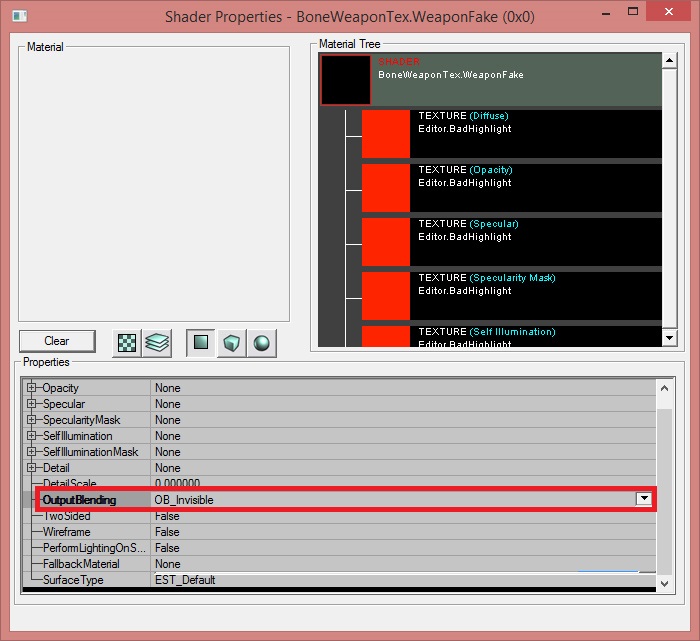Expand the Opacity property node

click(x=31, y=387)
